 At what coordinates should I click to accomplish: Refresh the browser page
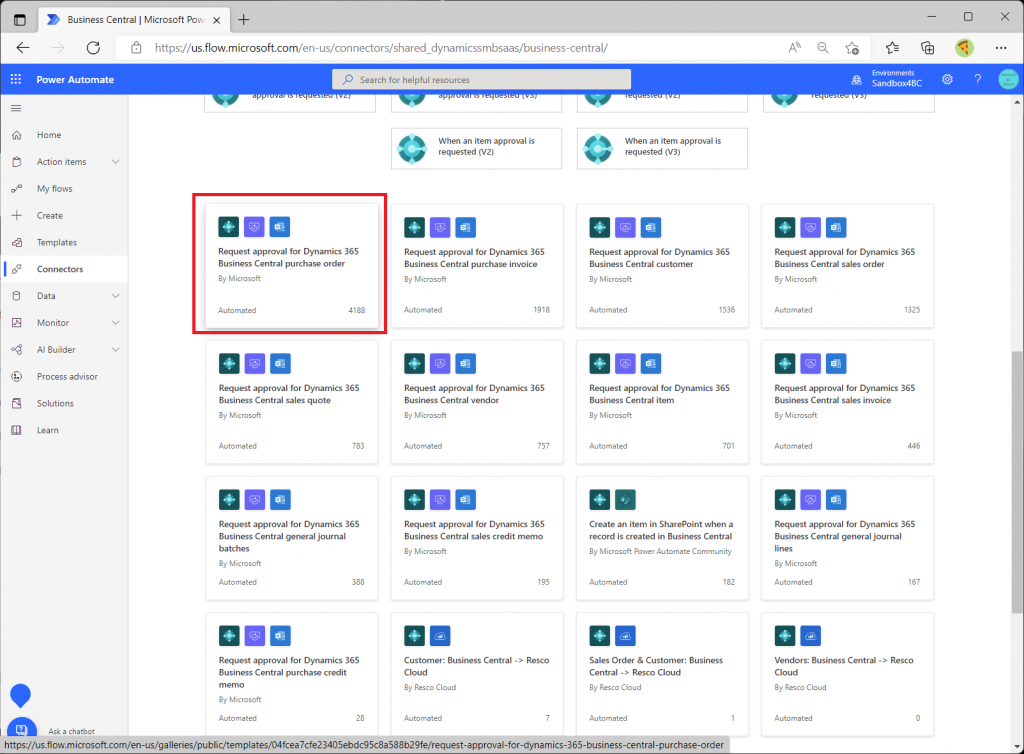coord(93,47)
